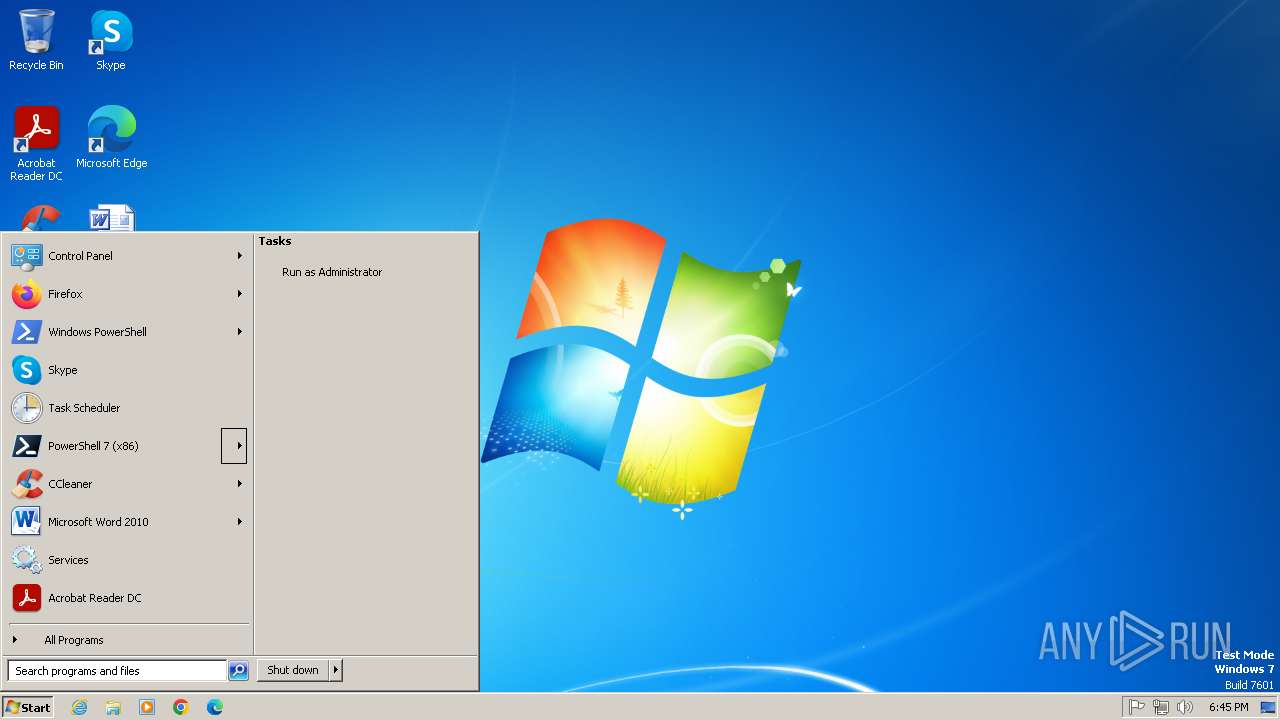Click the Microsoft Word 2010 icon
Image resolution: width=1280 pixels, height=720 pixels.
[26, 522]
